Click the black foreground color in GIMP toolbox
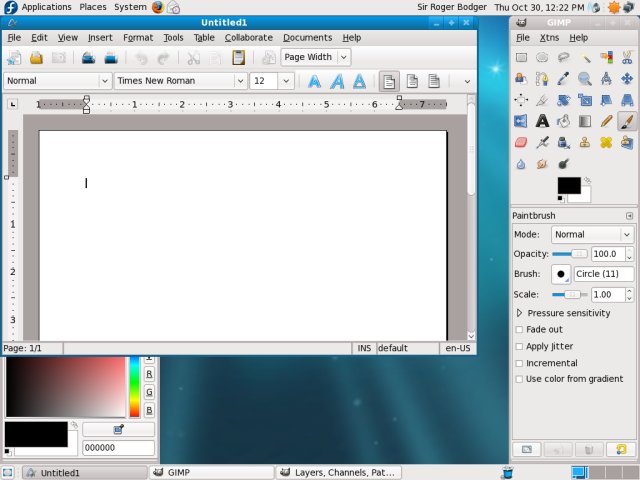 (x=569, y=185)
